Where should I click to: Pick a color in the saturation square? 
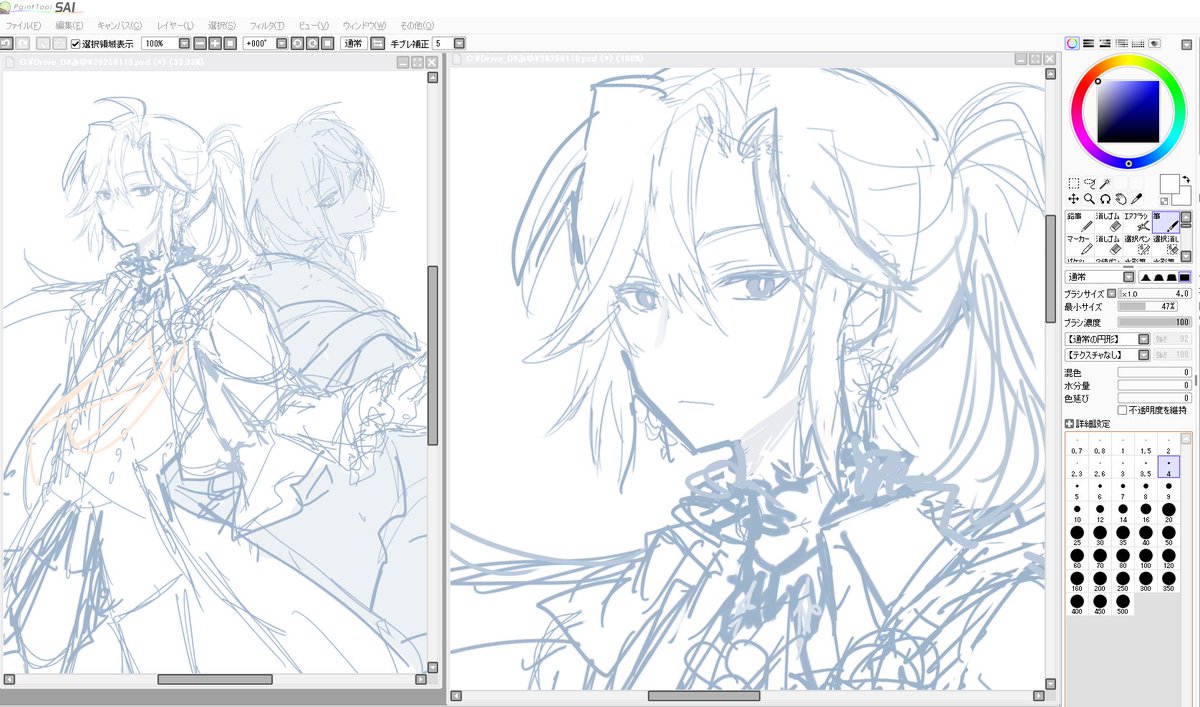(1128, 110)
